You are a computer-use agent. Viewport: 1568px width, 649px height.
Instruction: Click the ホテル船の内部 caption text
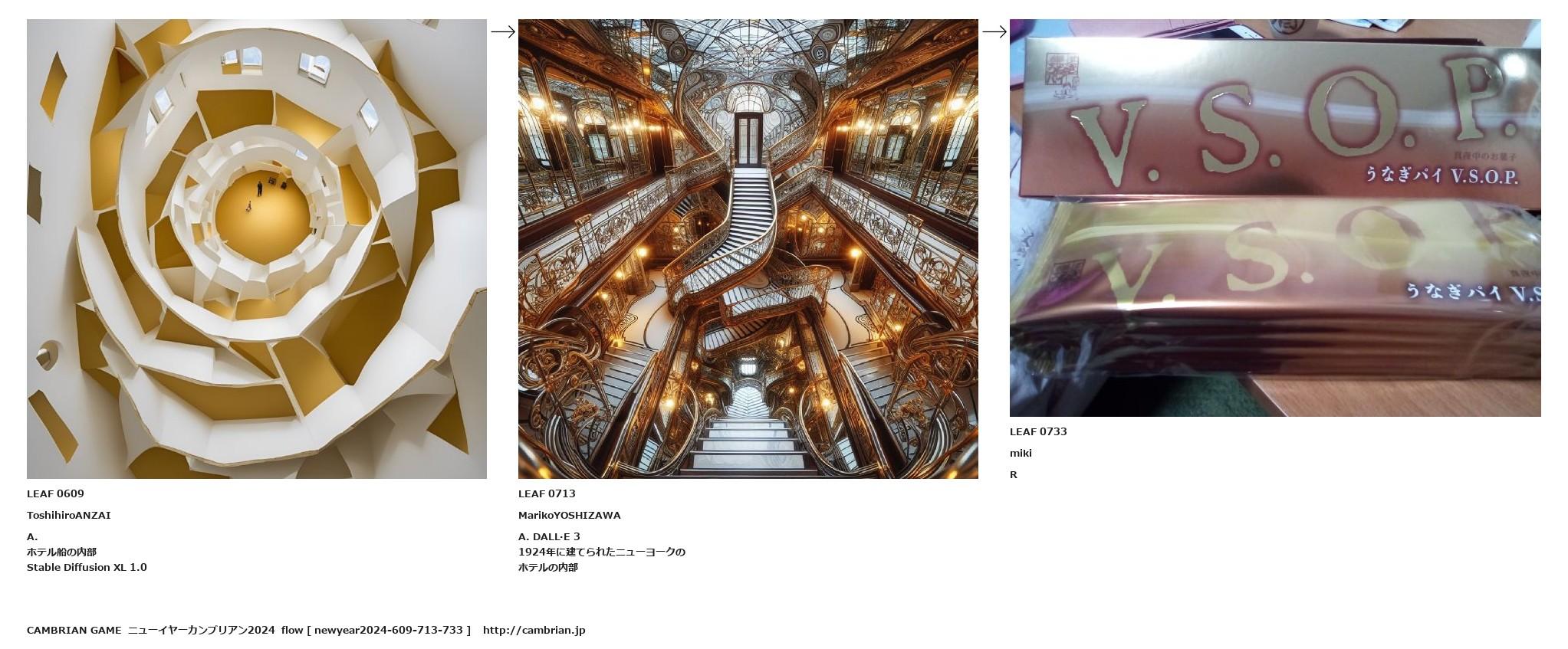[61, 552]
